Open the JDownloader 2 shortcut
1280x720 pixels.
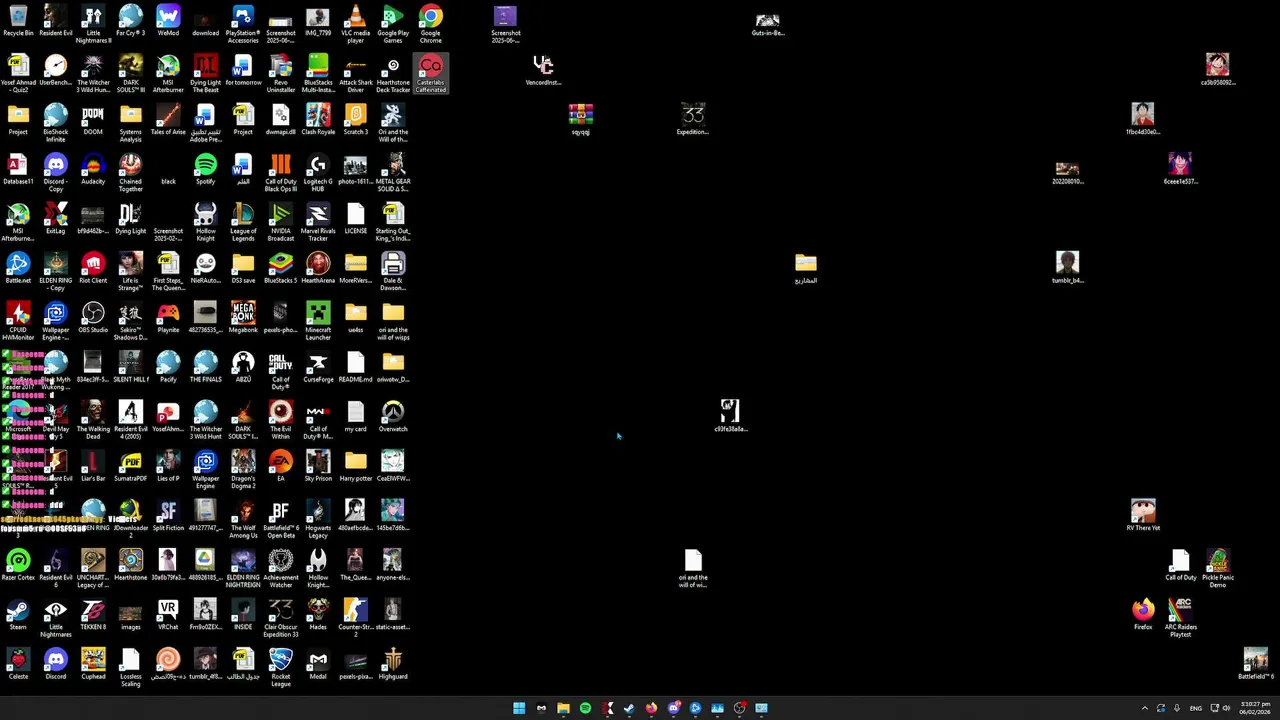(130, 520)
